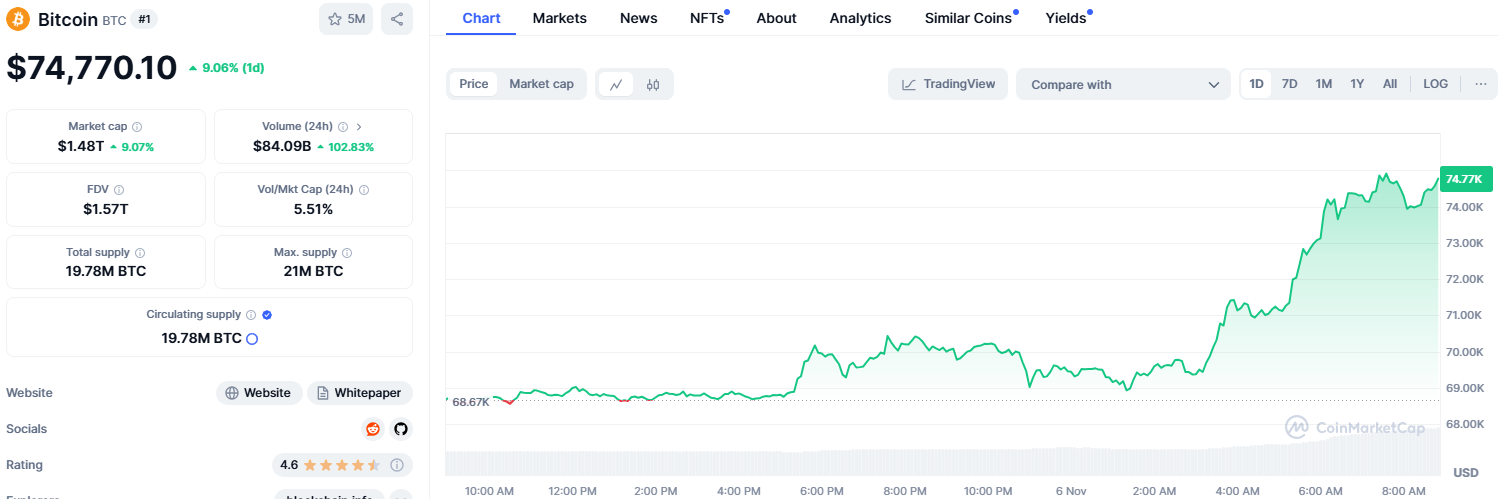Click the verified badge next to Circulating supply
1498x499 pixels.
click(x=267, y=315)
